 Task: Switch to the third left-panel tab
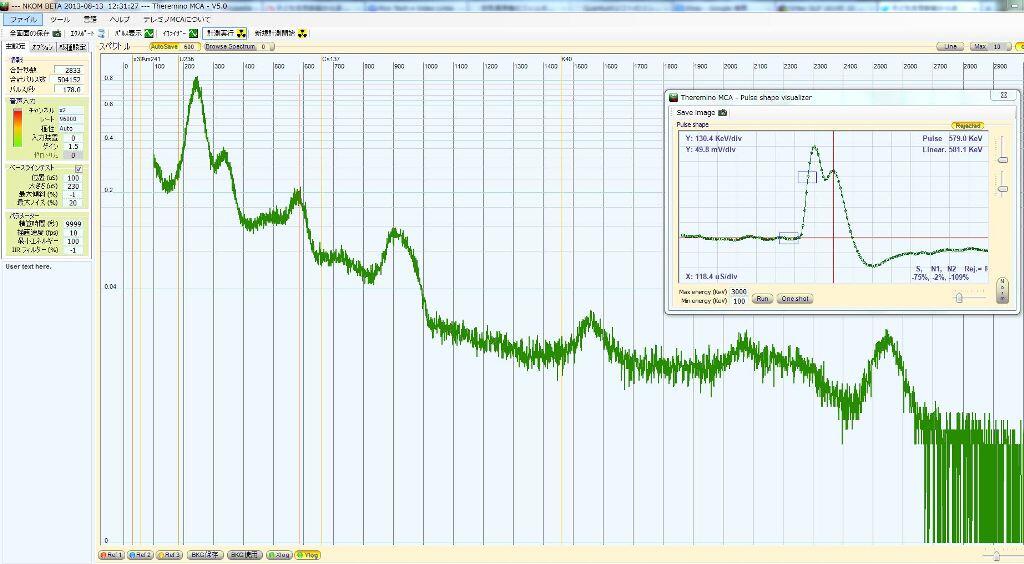pyautogui.click(x=72, y=47)
